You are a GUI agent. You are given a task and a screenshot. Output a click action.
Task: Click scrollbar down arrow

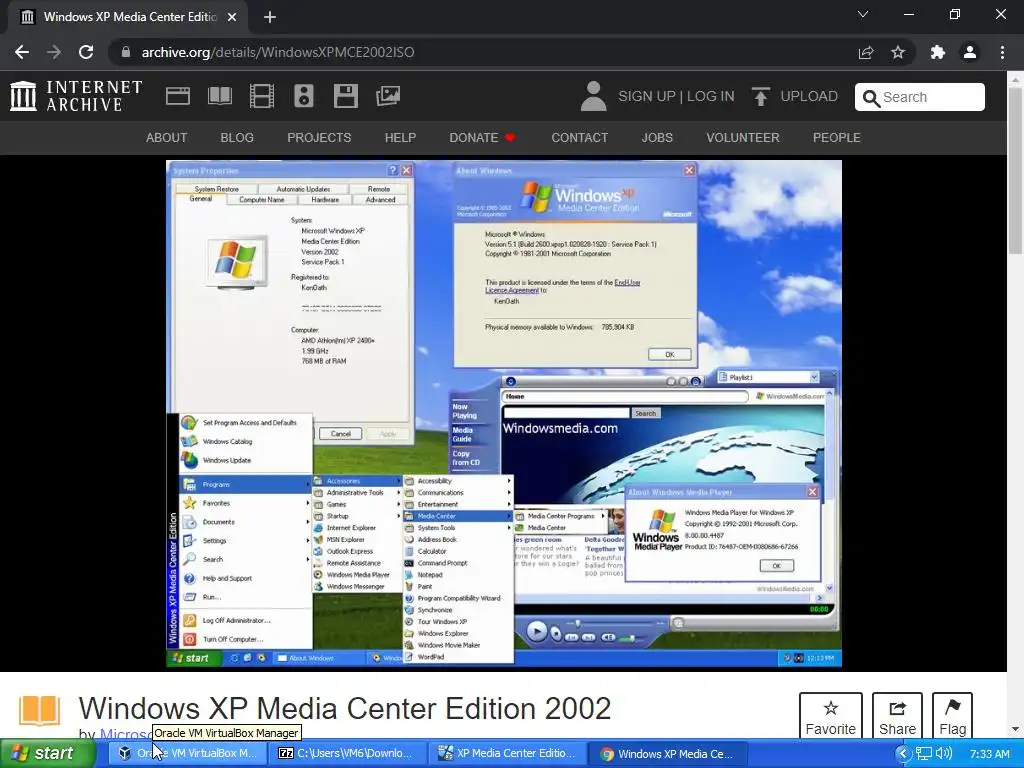(1016, 729)
